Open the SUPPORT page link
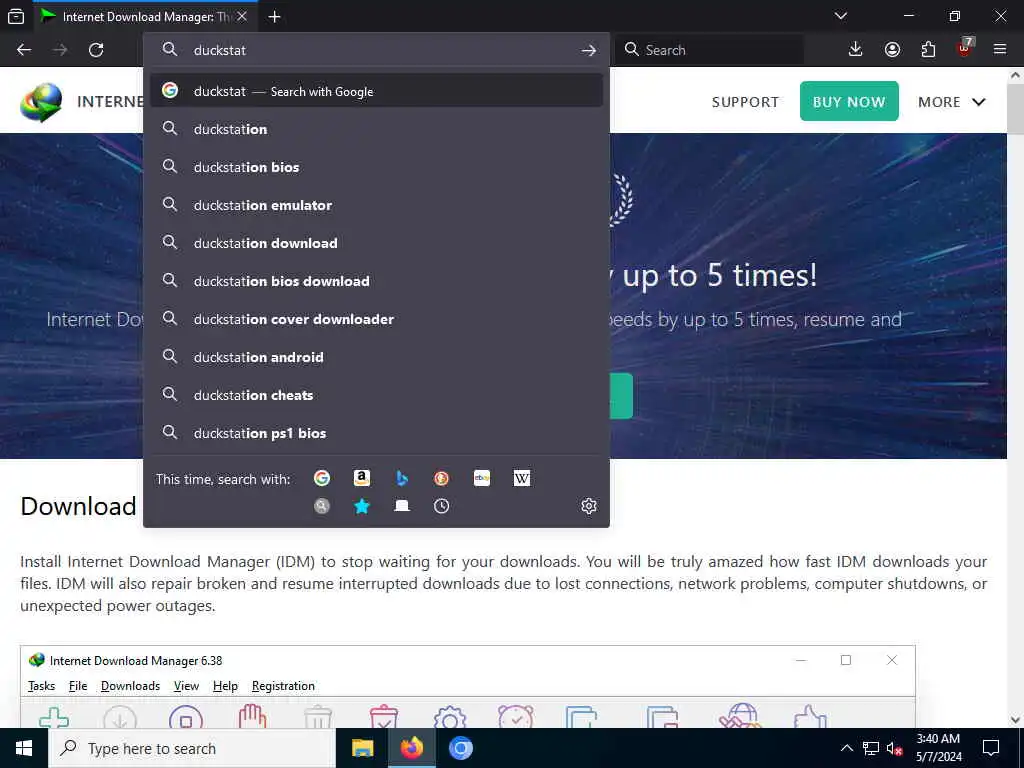Image resolution: width=1024 pixels, height=768 pixels. [745, 102]
